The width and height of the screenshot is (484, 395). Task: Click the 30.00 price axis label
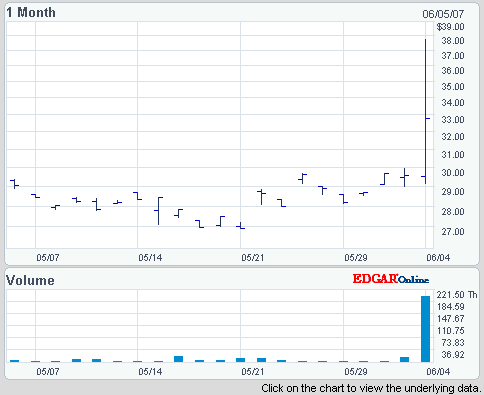tap(453, 173)
